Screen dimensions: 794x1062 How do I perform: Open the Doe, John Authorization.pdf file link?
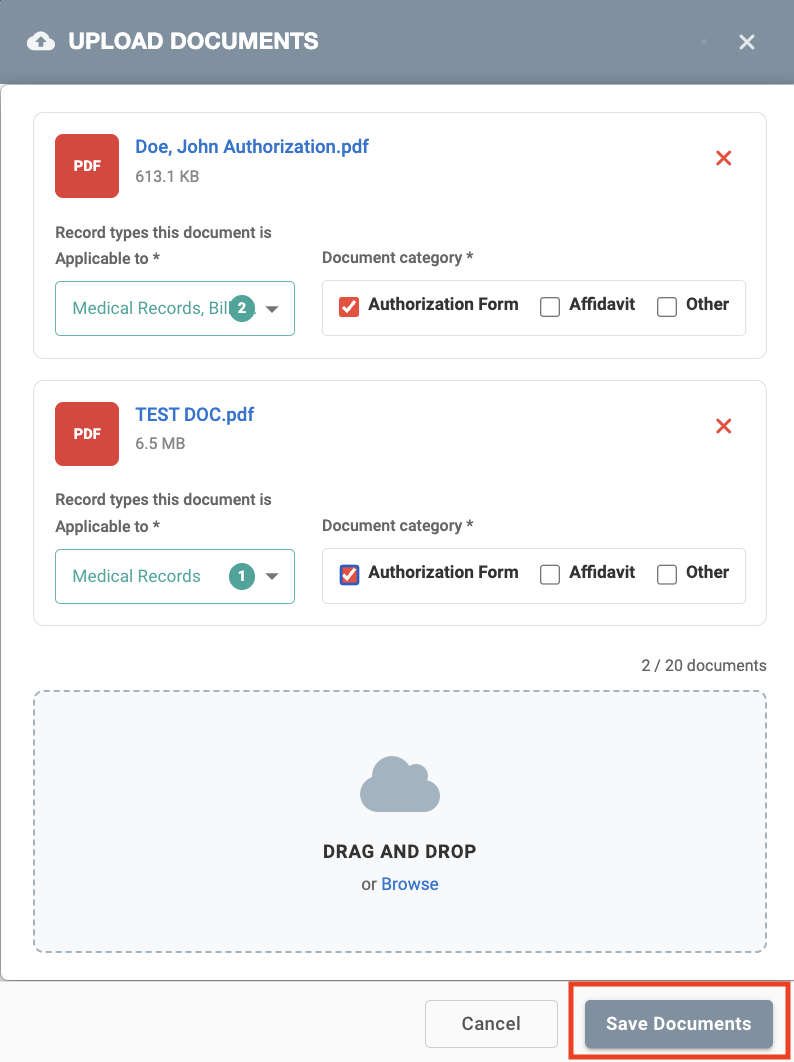tap(252, 147)
